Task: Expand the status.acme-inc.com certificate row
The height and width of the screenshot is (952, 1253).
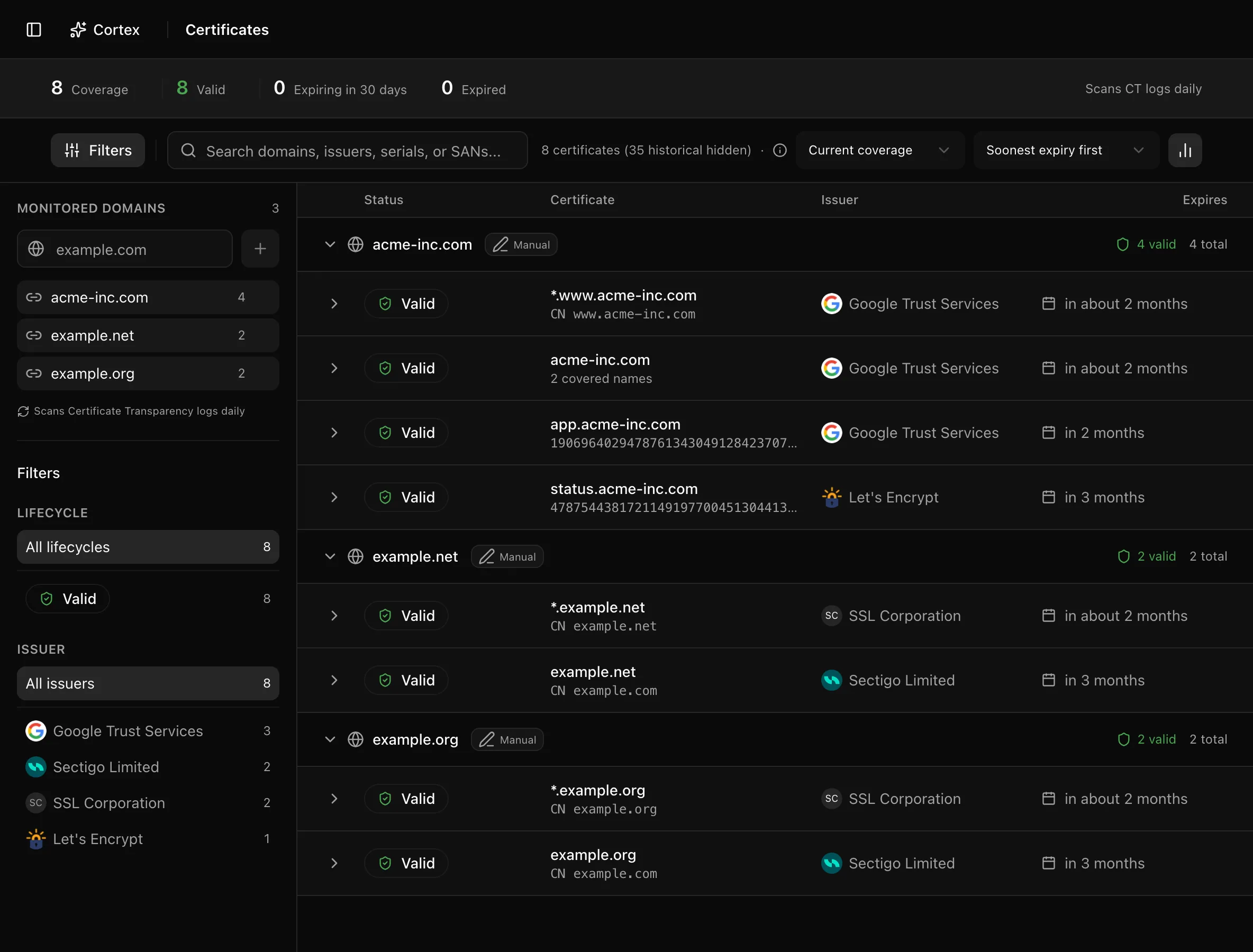Action: 334,498
